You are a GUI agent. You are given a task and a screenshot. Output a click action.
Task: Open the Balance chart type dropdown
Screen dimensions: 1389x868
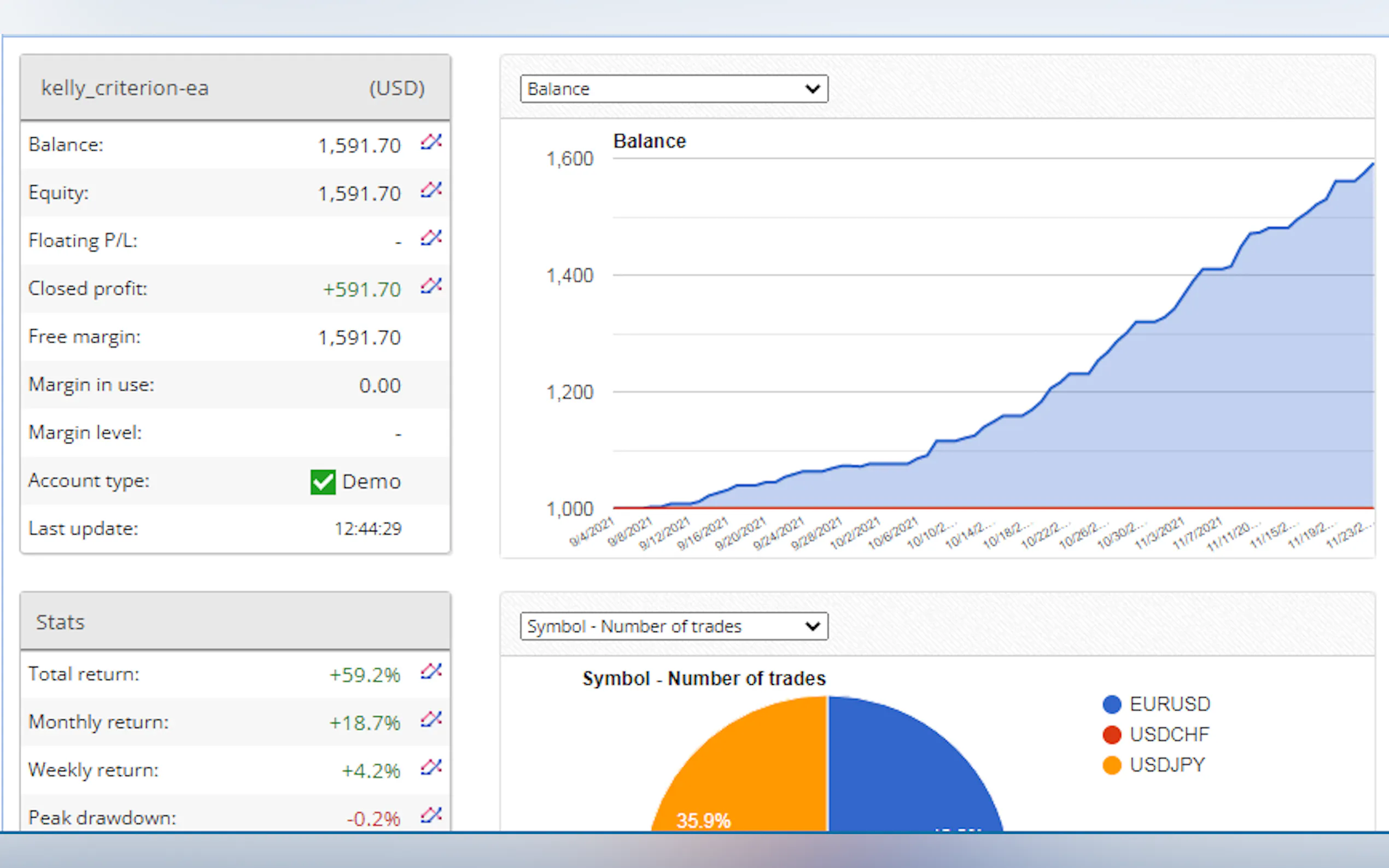673,89
